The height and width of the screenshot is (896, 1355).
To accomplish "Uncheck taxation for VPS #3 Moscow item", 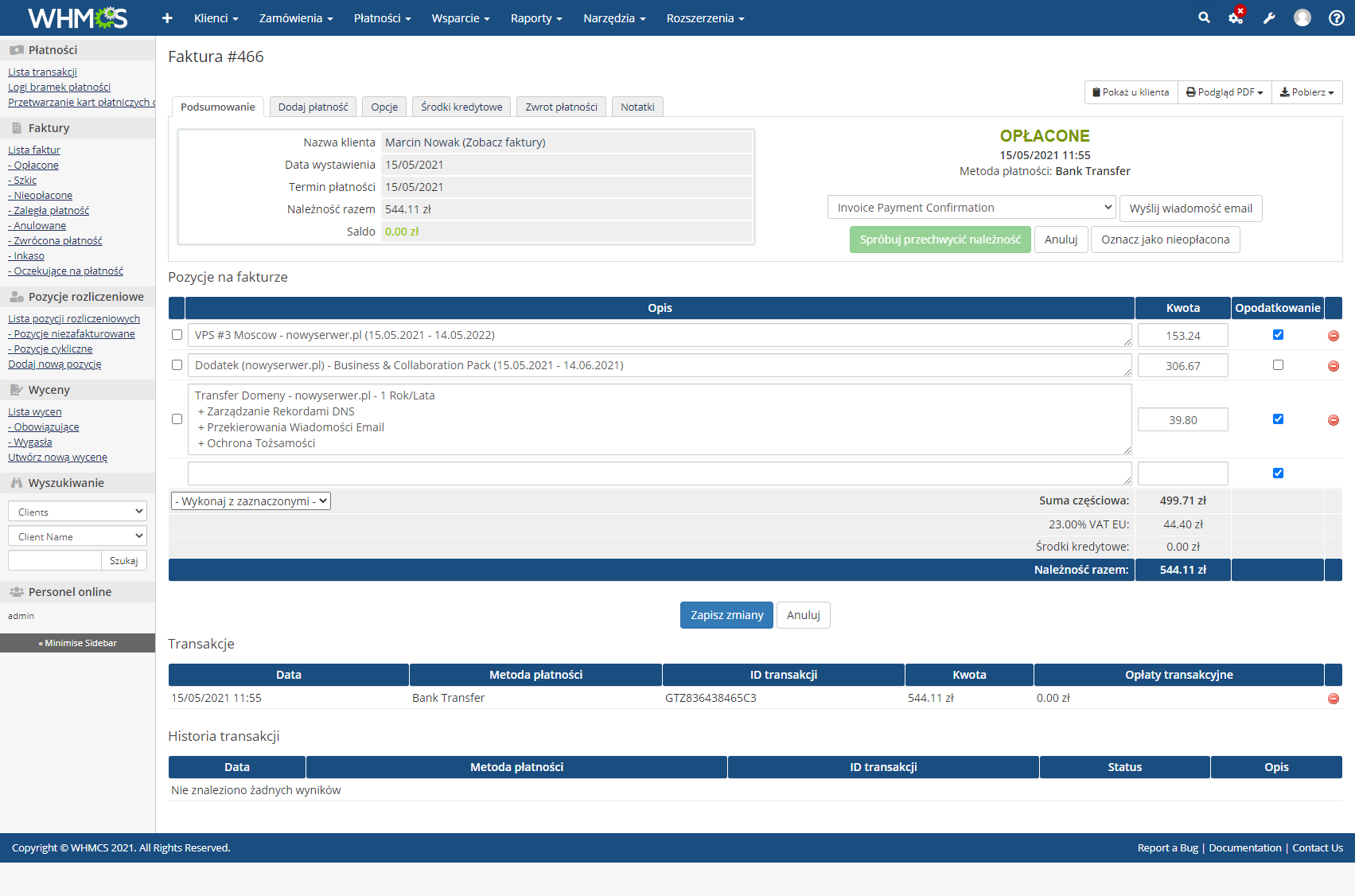I will 1278,335.
